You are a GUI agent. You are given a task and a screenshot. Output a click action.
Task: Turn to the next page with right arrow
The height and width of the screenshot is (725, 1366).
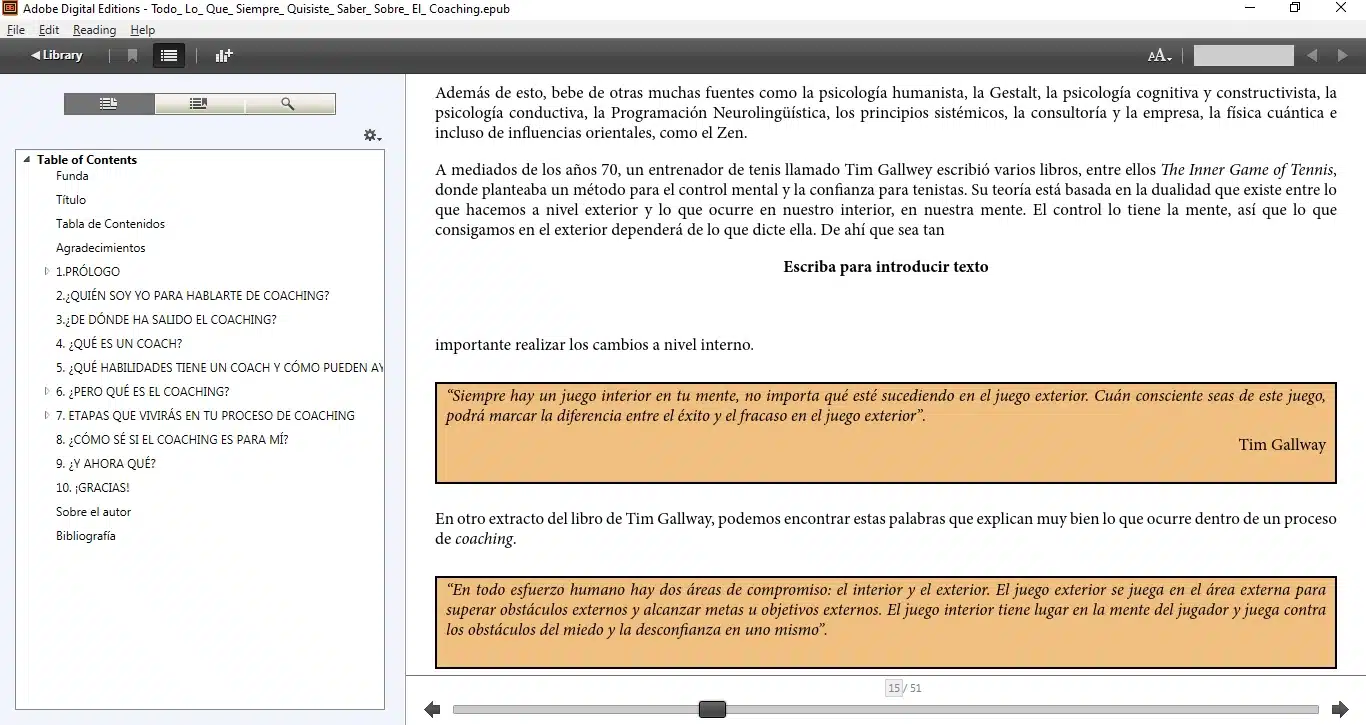pyautogui.click(x=1340, y=710)
